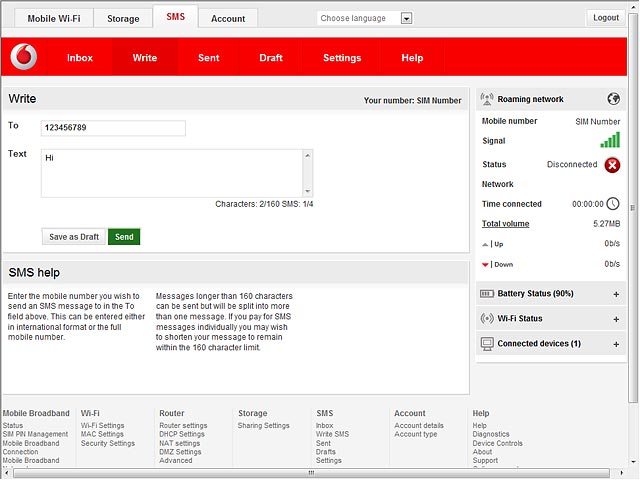Open the footer Write SMS link
The width and height of the screenshot is (640, 480).
[332, 434]
